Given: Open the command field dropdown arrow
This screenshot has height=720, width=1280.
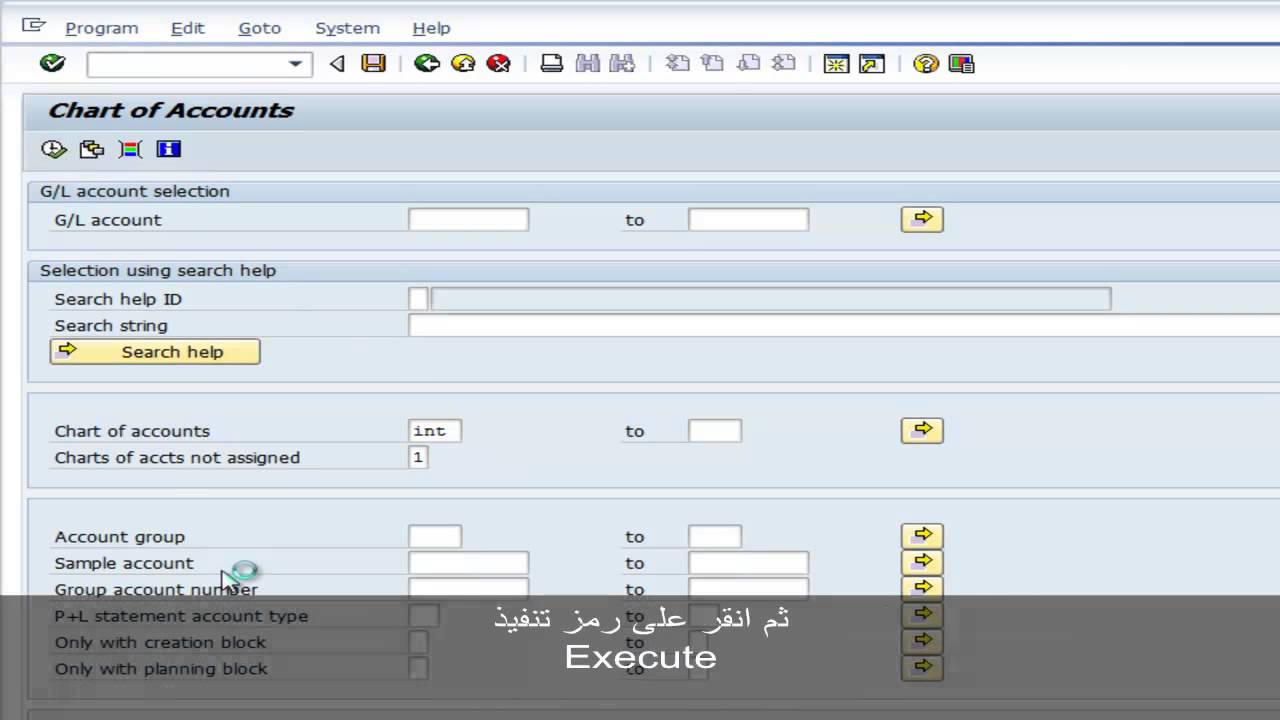Looking at the screenshot, I should [x=295, y=64].
